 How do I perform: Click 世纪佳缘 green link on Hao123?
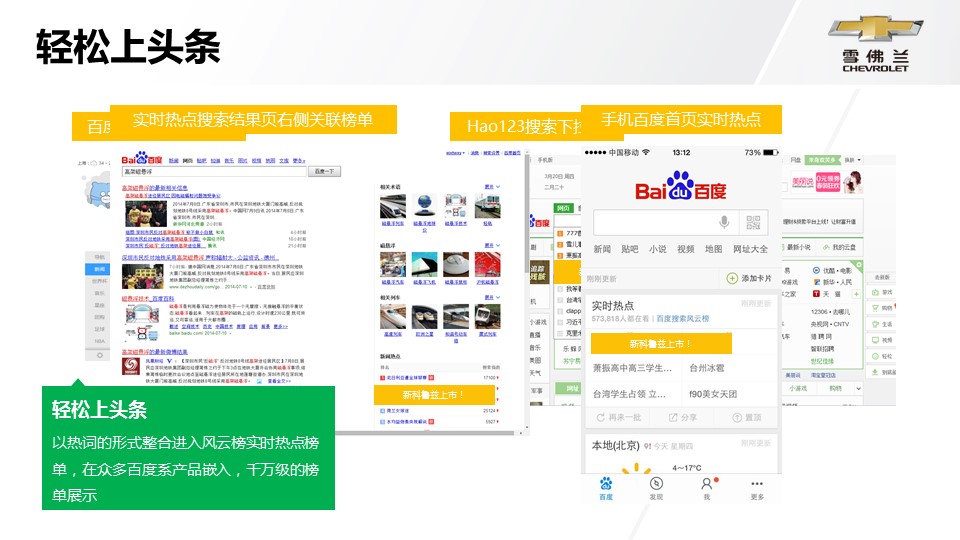pos(822,361)
